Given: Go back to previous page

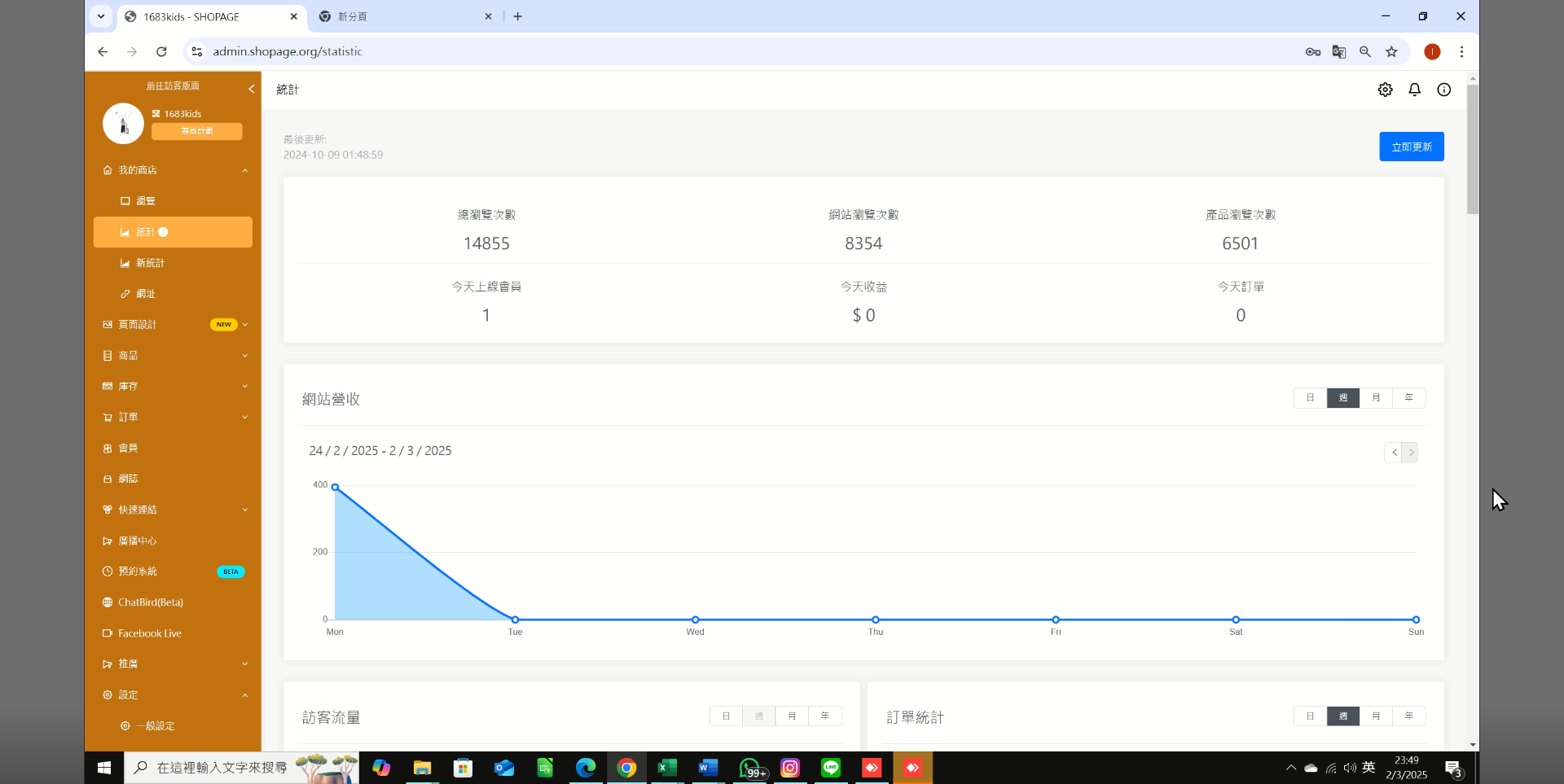Looking at the screenshot, I should (103, 51).
